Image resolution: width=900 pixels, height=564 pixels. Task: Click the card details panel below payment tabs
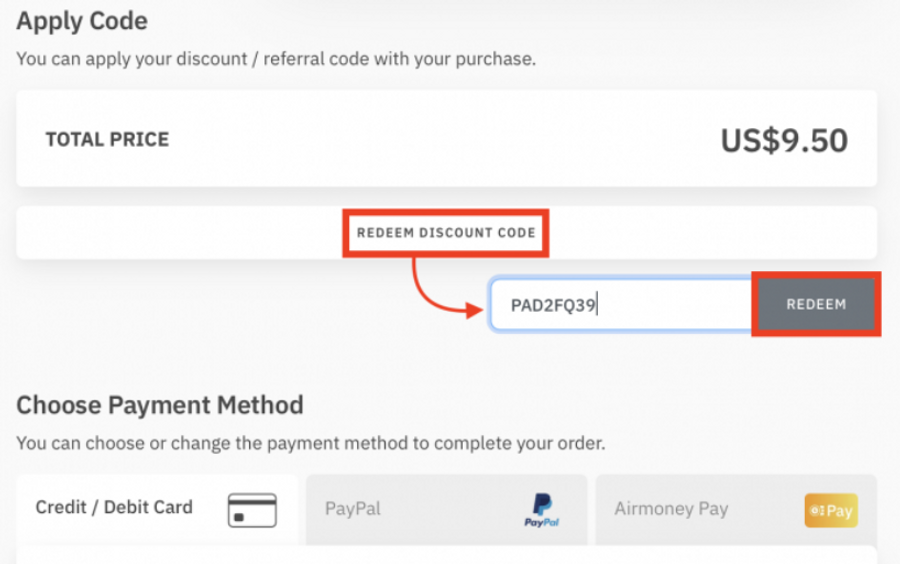446,554
